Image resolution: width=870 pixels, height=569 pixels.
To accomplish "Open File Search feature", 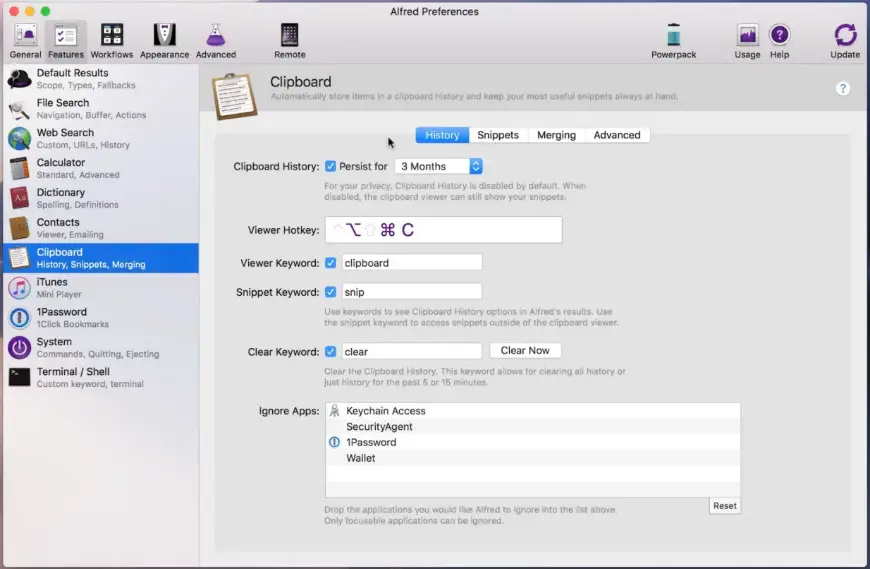I will (x=101, y=109).
